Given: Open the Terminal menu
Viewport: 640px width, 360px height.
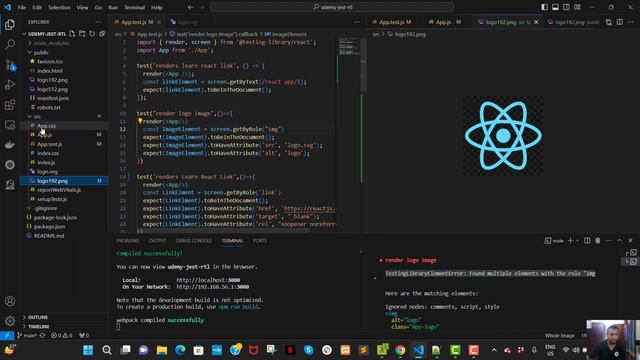Looking at the screenshot, I should (x=135, y=7).
